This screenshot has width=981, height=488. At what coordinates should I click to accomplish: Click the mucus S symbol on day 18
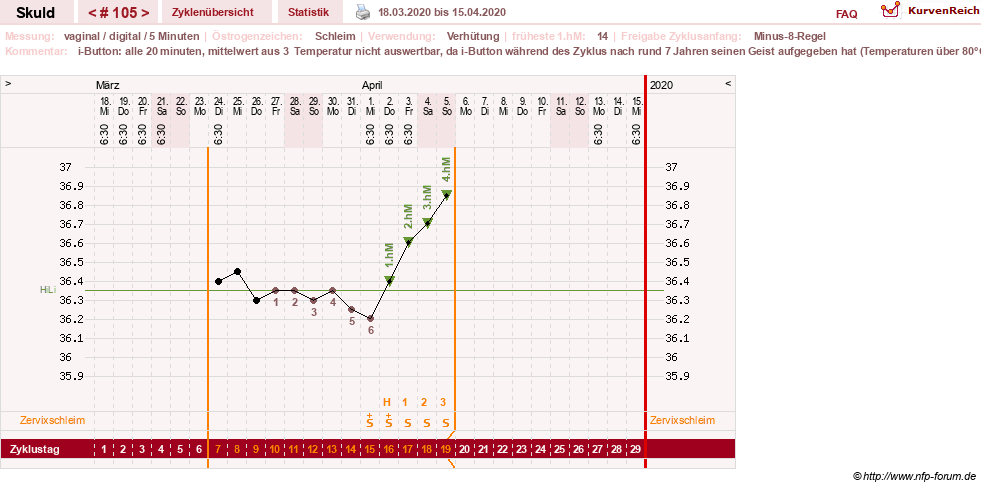click(x=427, y=423)
